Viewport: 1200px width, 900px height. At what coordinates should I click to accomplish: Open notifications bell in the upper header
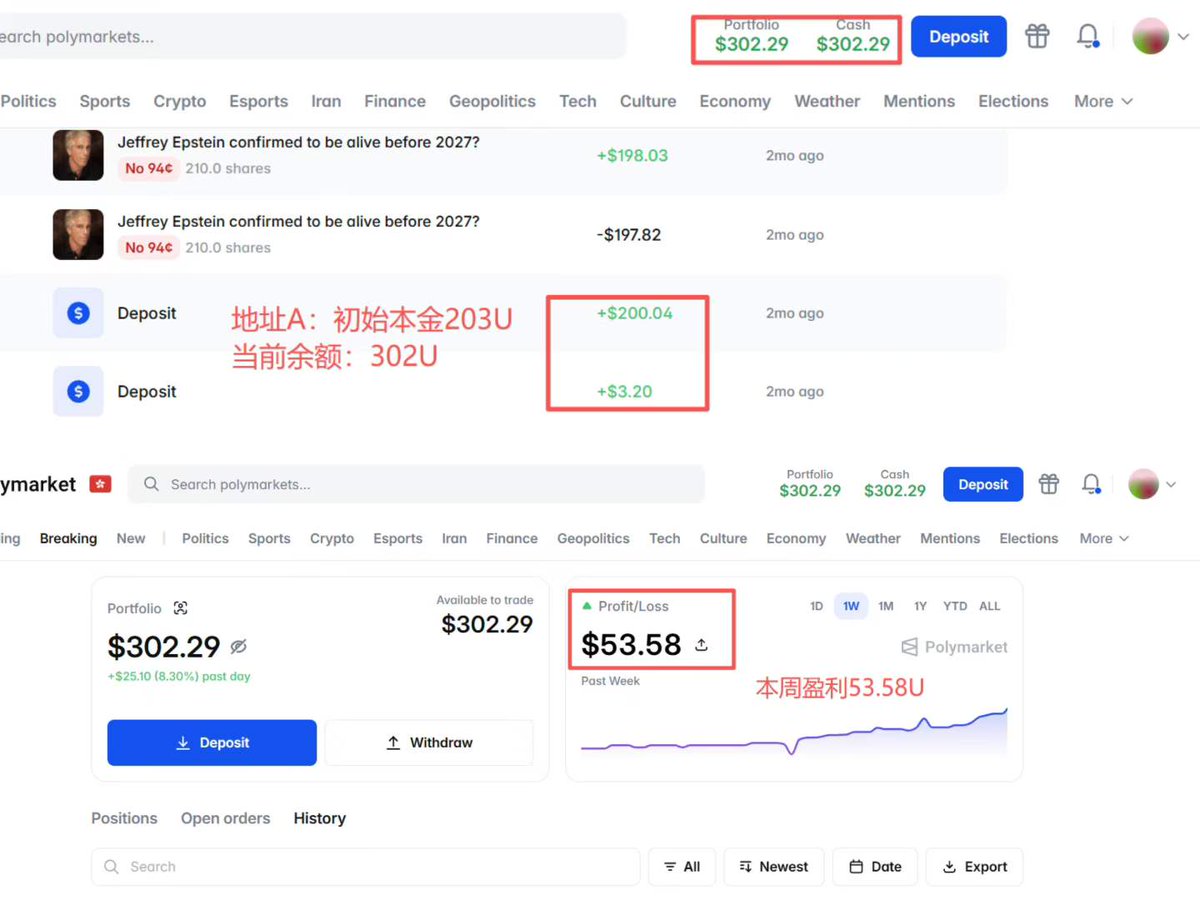click(1088, 37)
